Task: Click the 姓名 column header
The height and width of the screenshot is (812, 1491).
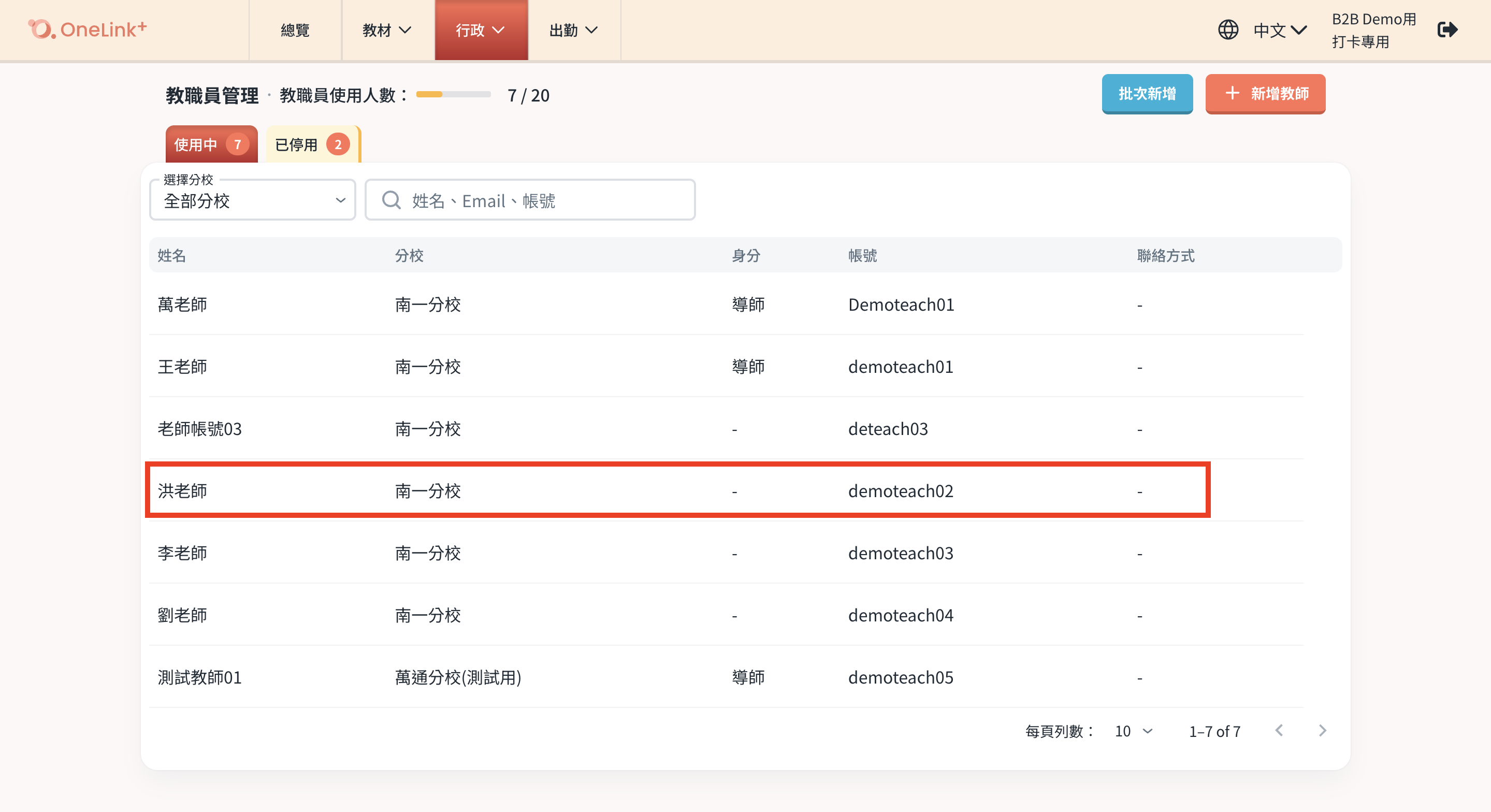Action: click(x=172, y=255)
